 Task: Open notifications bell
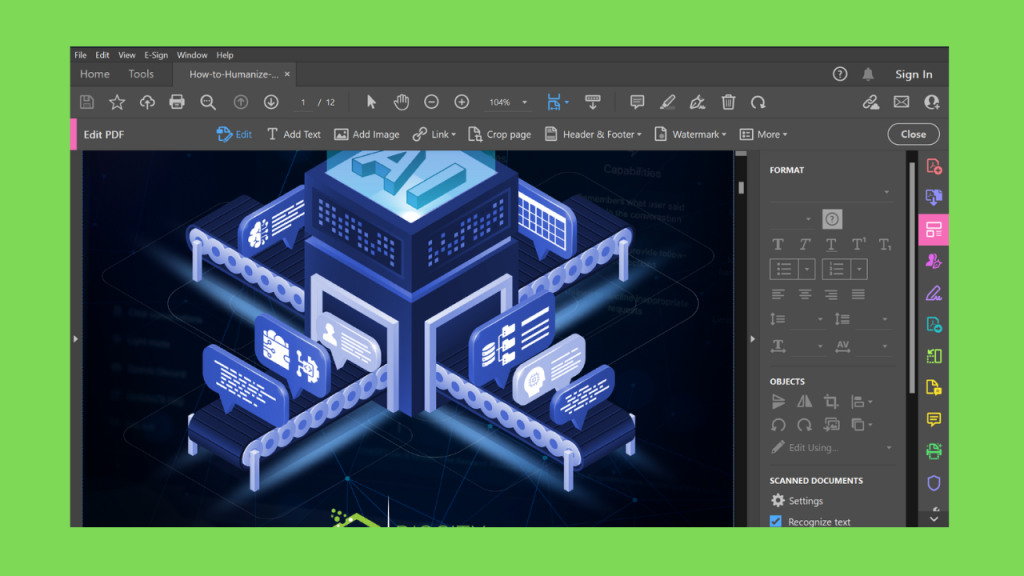pyautogui.click(x=868, y=74)
